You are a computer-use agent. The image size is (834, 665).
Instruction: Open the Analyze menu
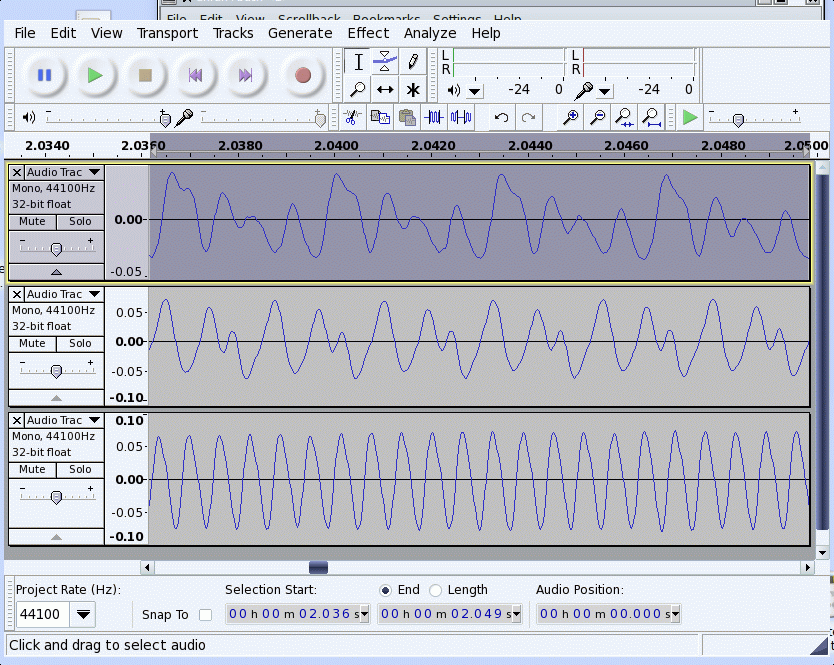[x=430, y=33]
